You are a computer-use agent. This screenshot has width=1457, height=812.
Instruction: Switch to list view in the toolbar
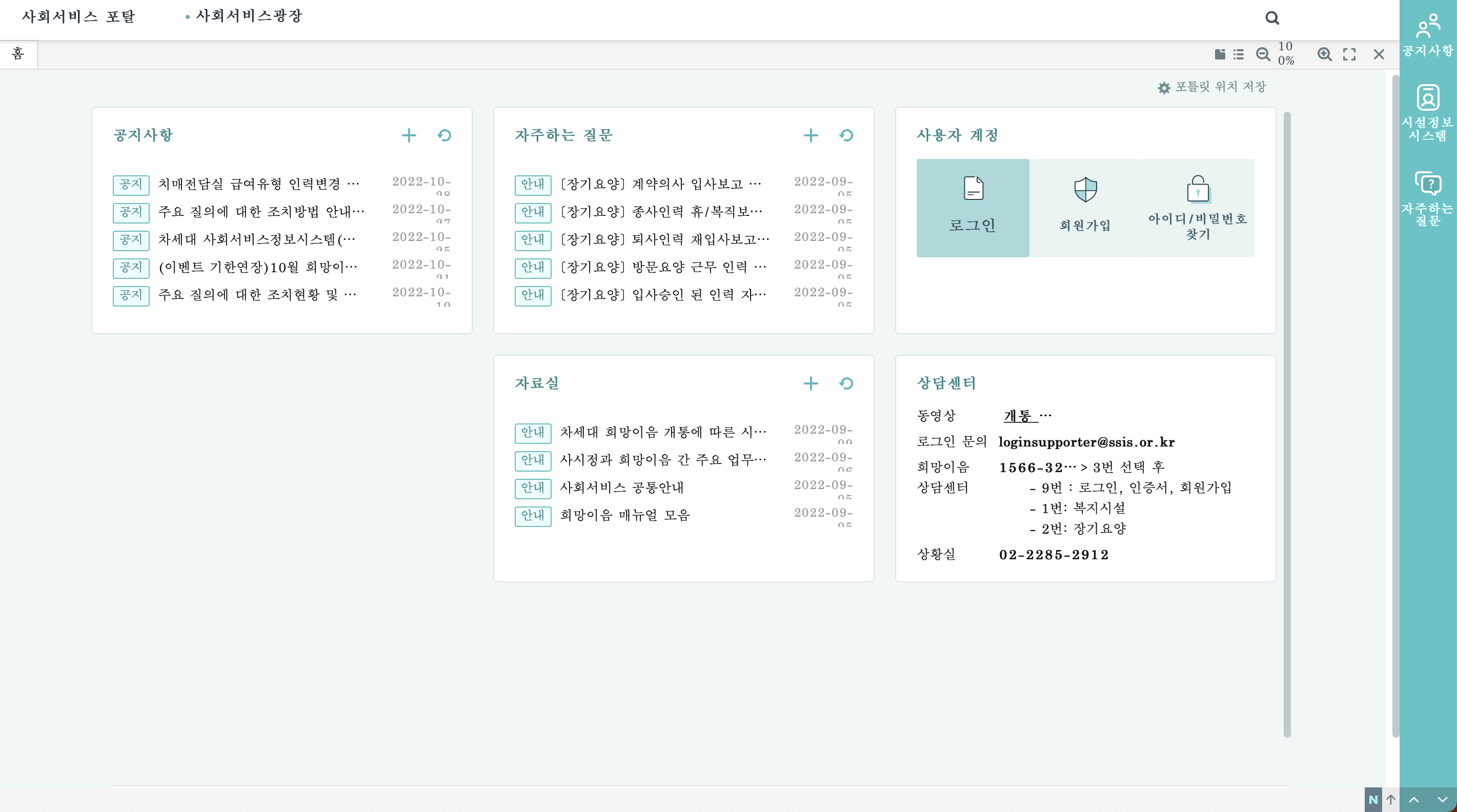1239,54
